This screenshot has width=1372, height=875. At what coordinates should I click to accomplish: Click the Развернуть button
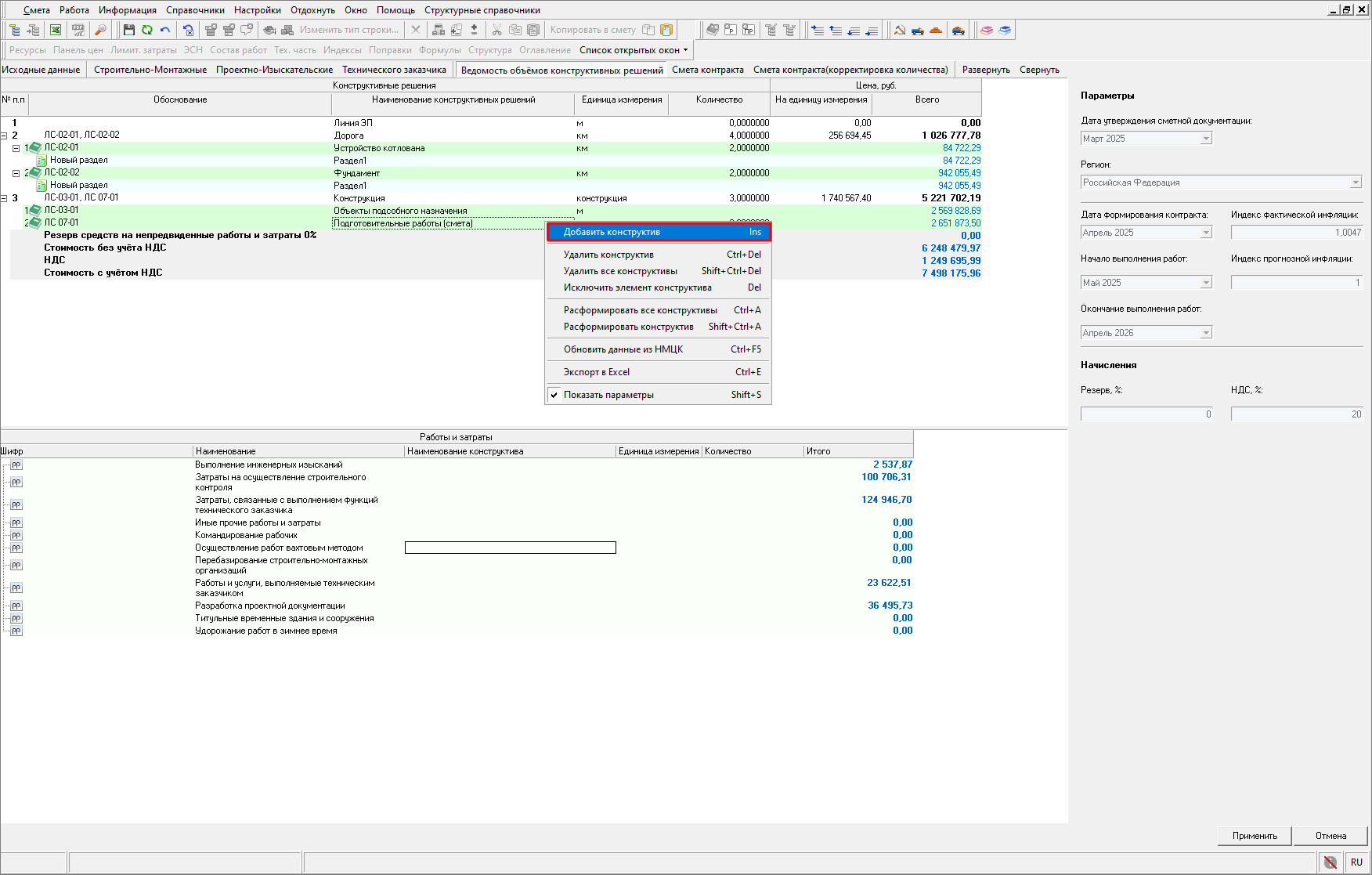[986, 70]
